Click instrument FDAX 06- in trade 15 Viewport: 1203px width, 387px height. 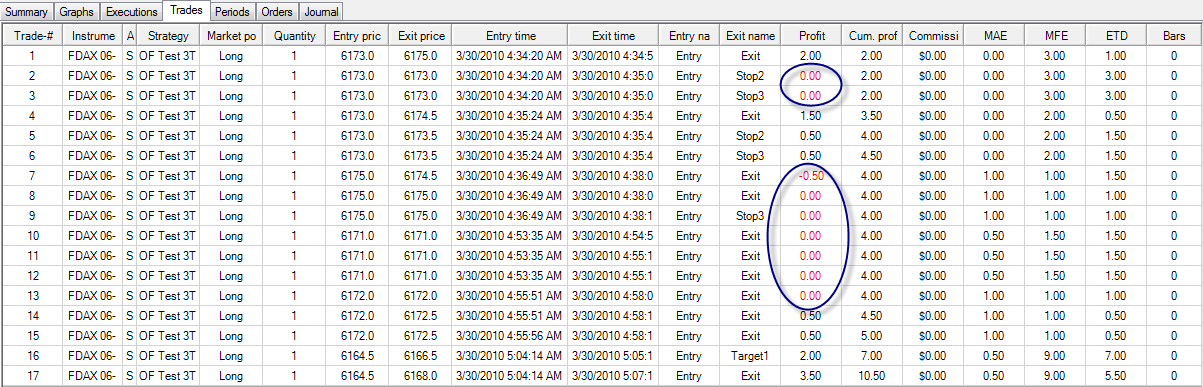[x=92, y=336]
